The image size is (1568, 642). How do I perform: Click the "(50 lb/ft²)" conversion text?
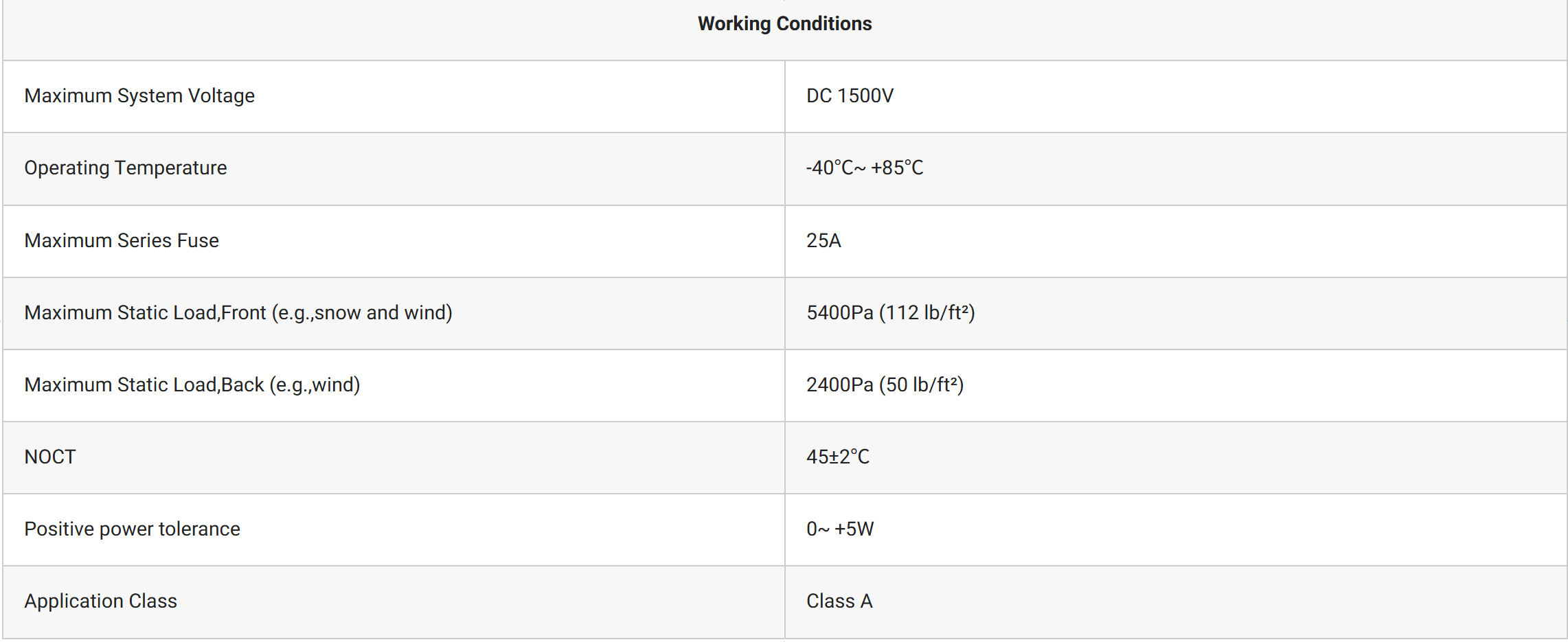[922, 385]
